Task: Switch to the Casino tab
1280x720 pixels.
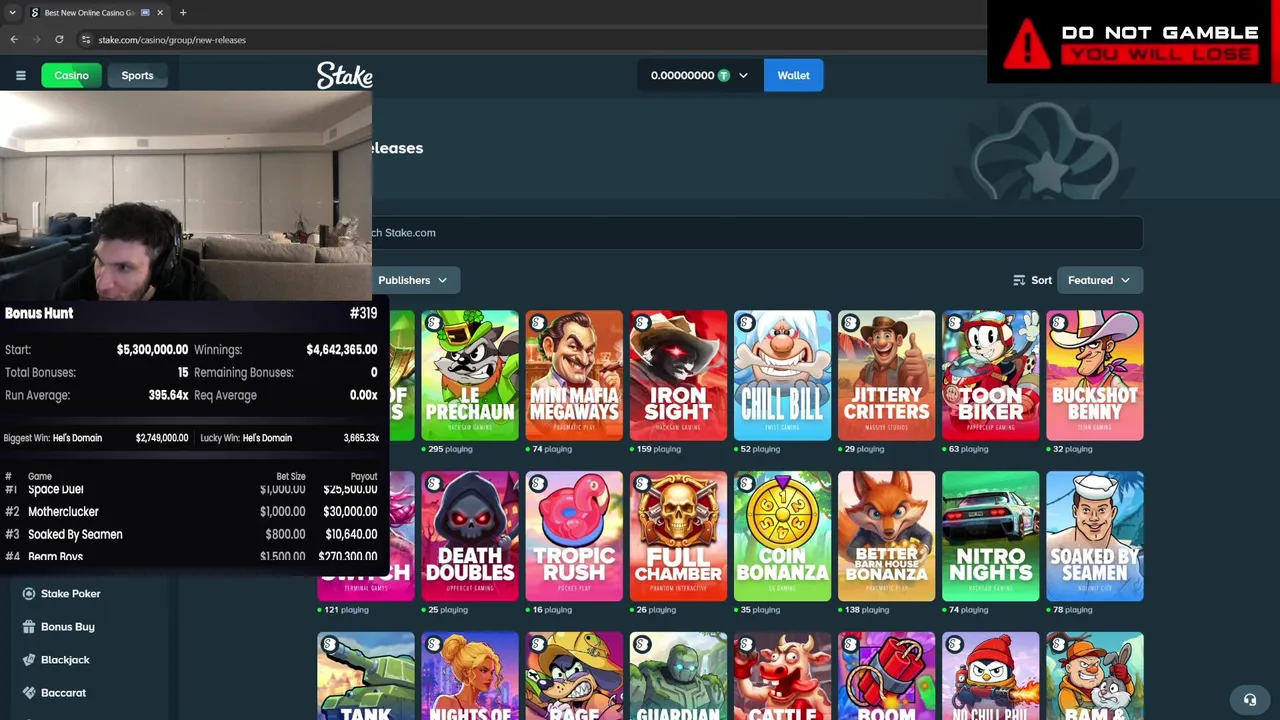Action: tap(71, 76)
